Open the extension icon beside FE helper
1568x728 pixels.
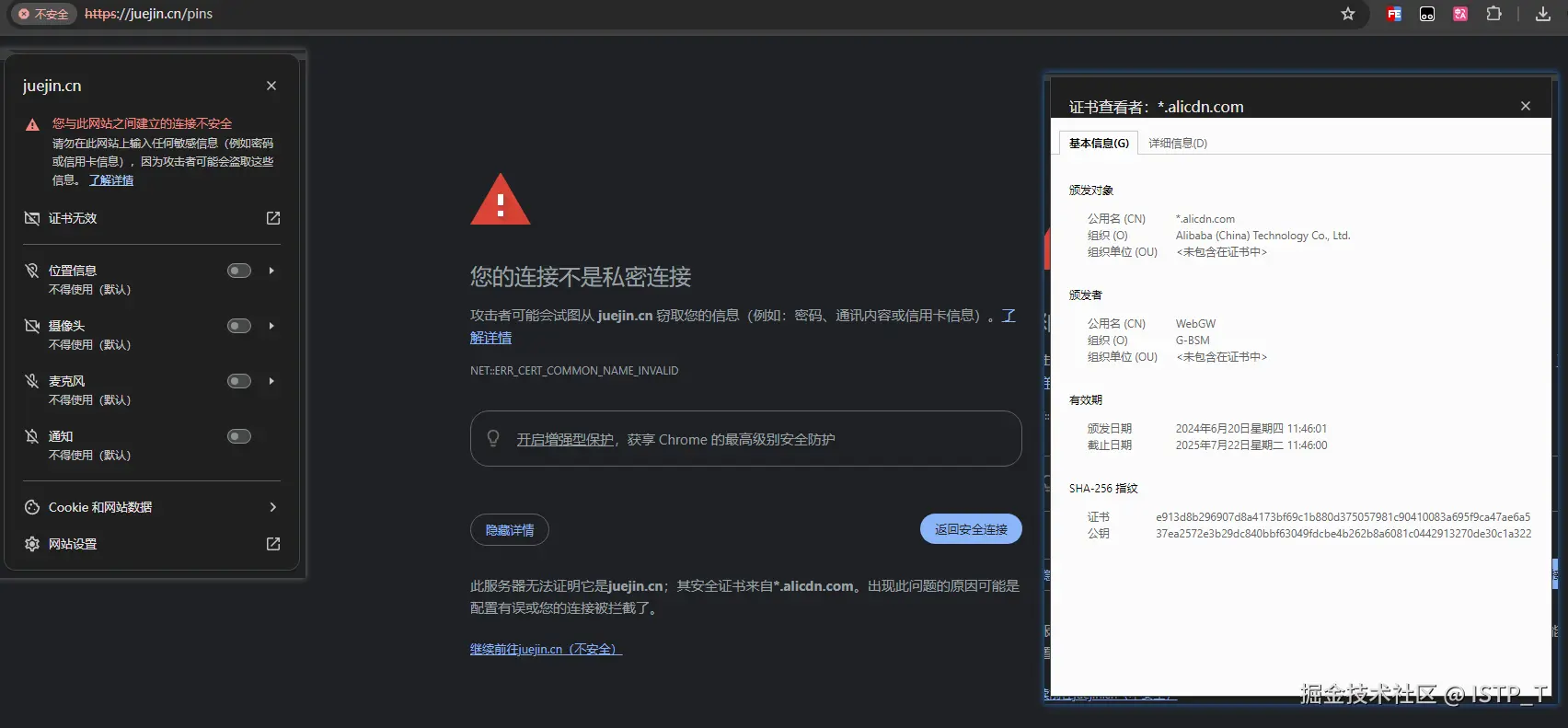click(x=1427, y=14)
